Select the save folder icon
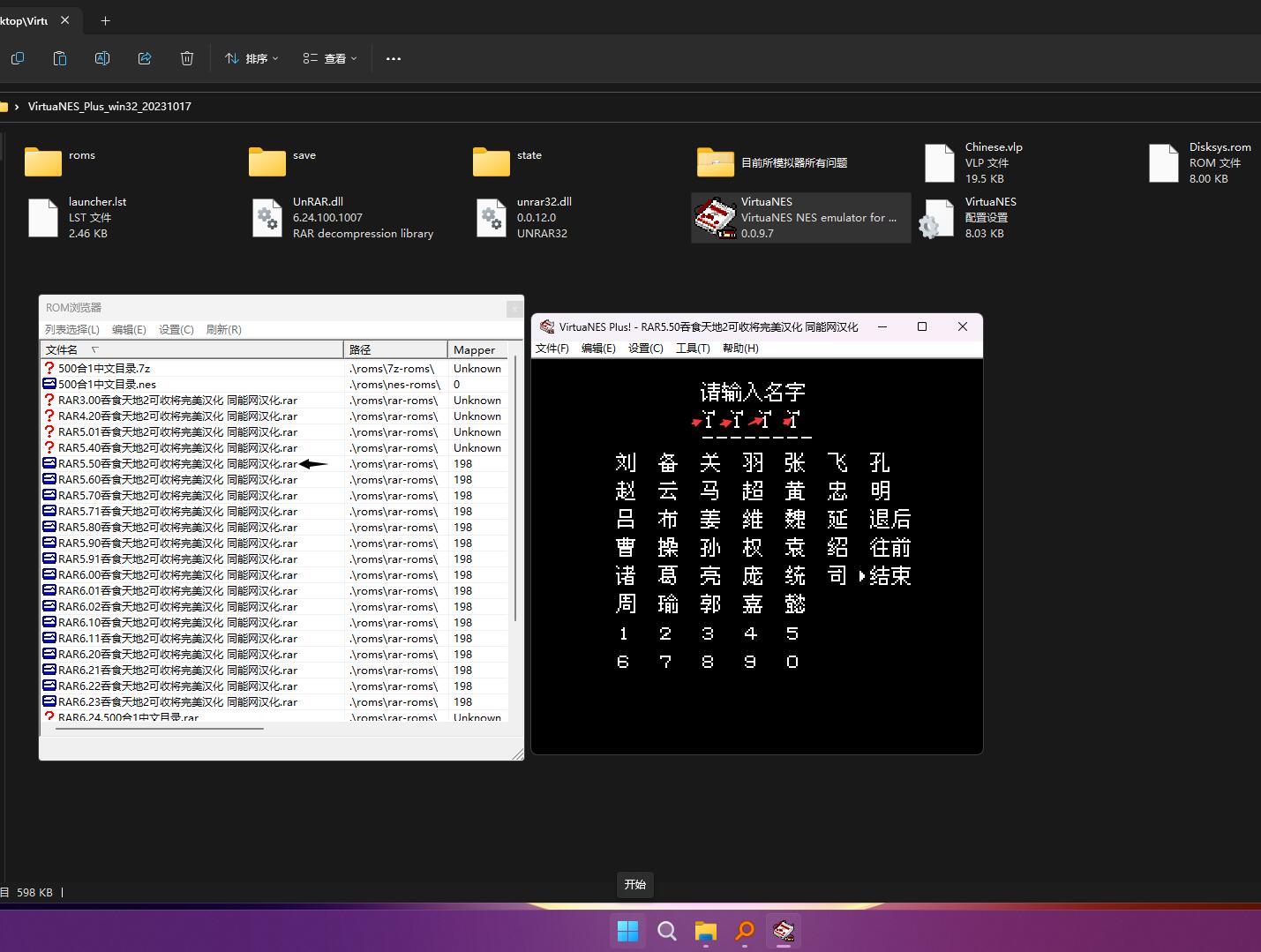Screen dimensions: 1261x952 click(267, 161)
